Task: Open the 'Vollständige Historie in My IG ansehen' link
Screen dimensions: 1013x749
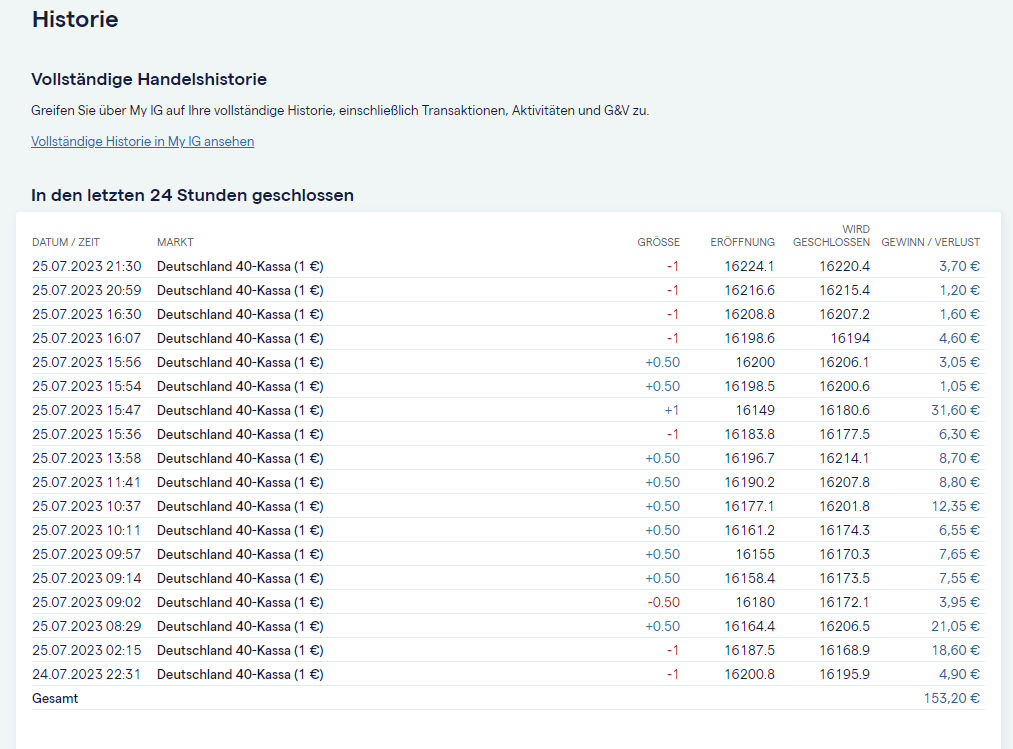Action: (x=143, y=142)
